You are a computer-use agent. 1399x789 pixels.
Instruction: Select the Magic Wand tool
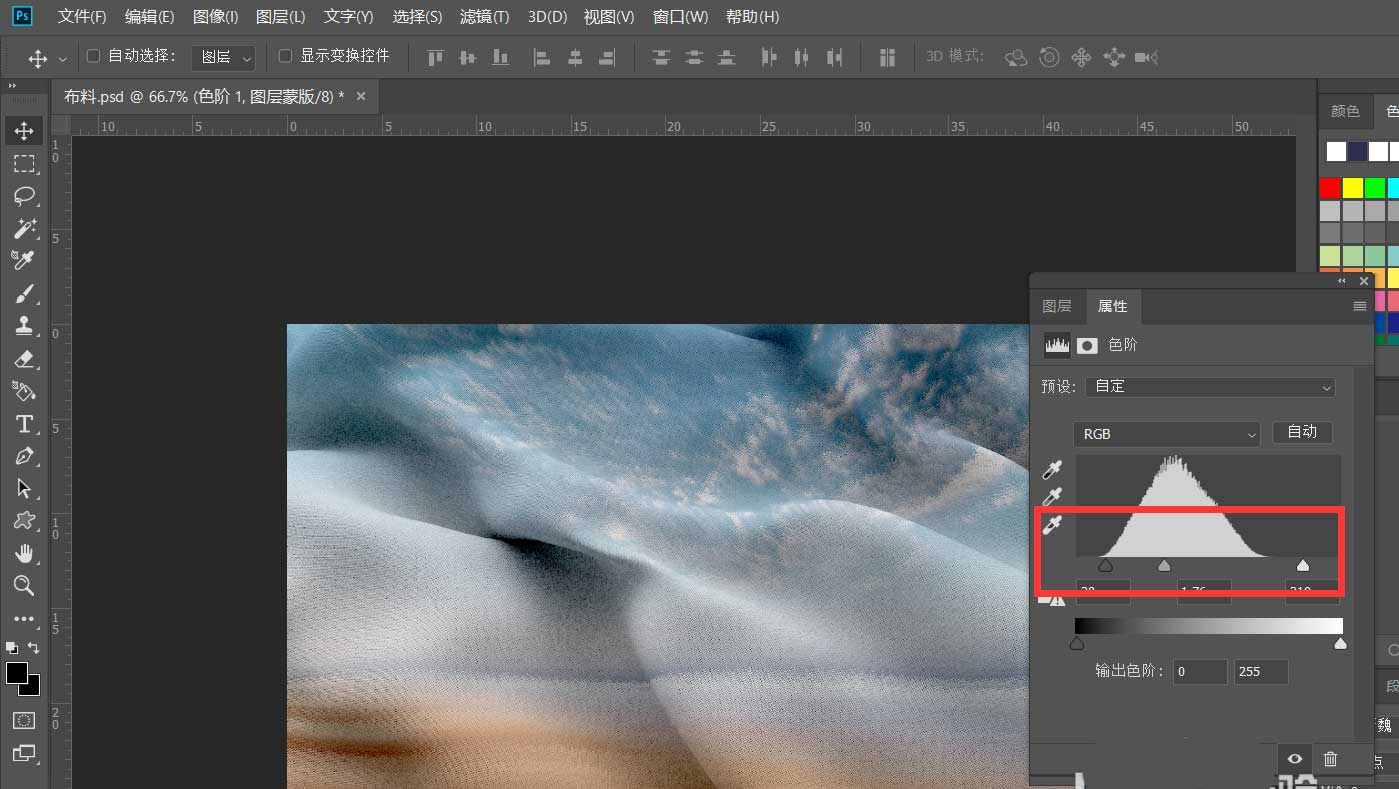(x=24, y=228)
